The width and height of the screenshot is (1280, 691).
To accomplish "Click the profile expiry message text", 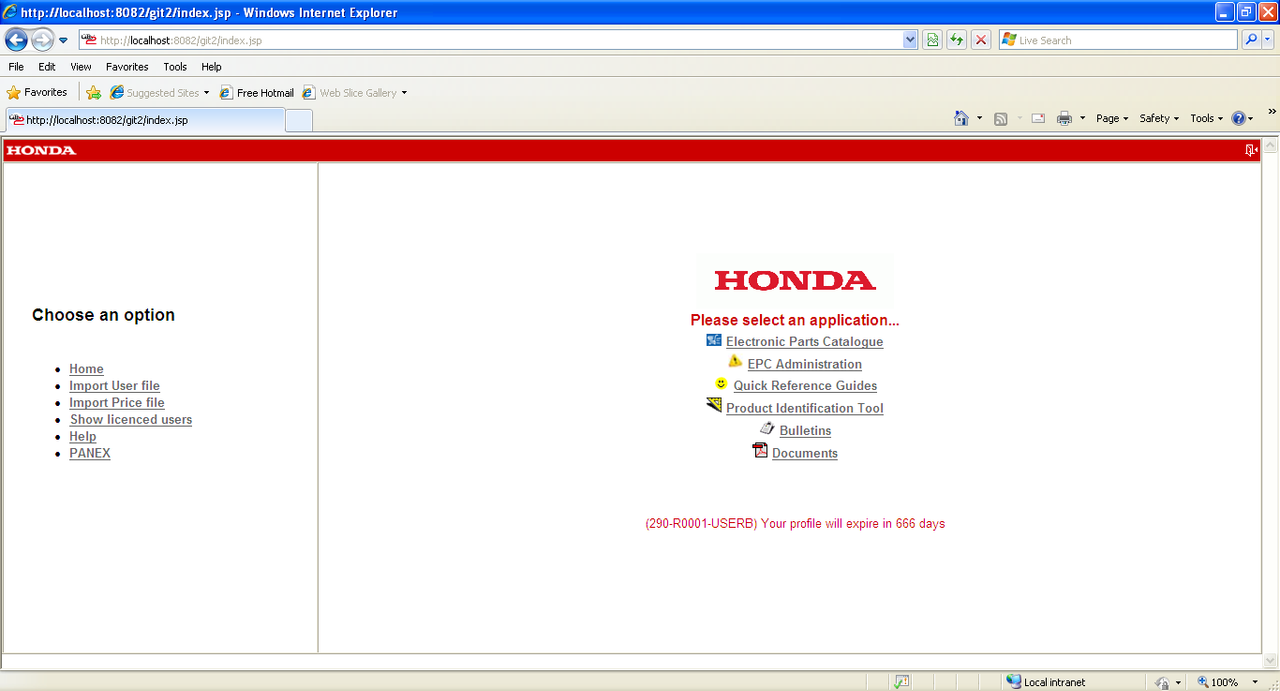I will click(795, 523).
